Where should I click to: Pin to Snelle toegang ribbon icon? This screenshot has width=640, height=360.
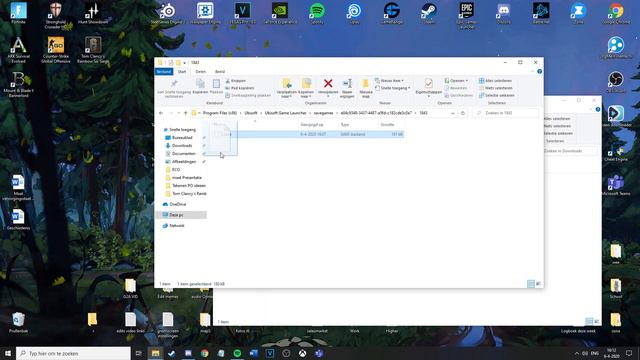pyautogui.click(x=174, y=84)
